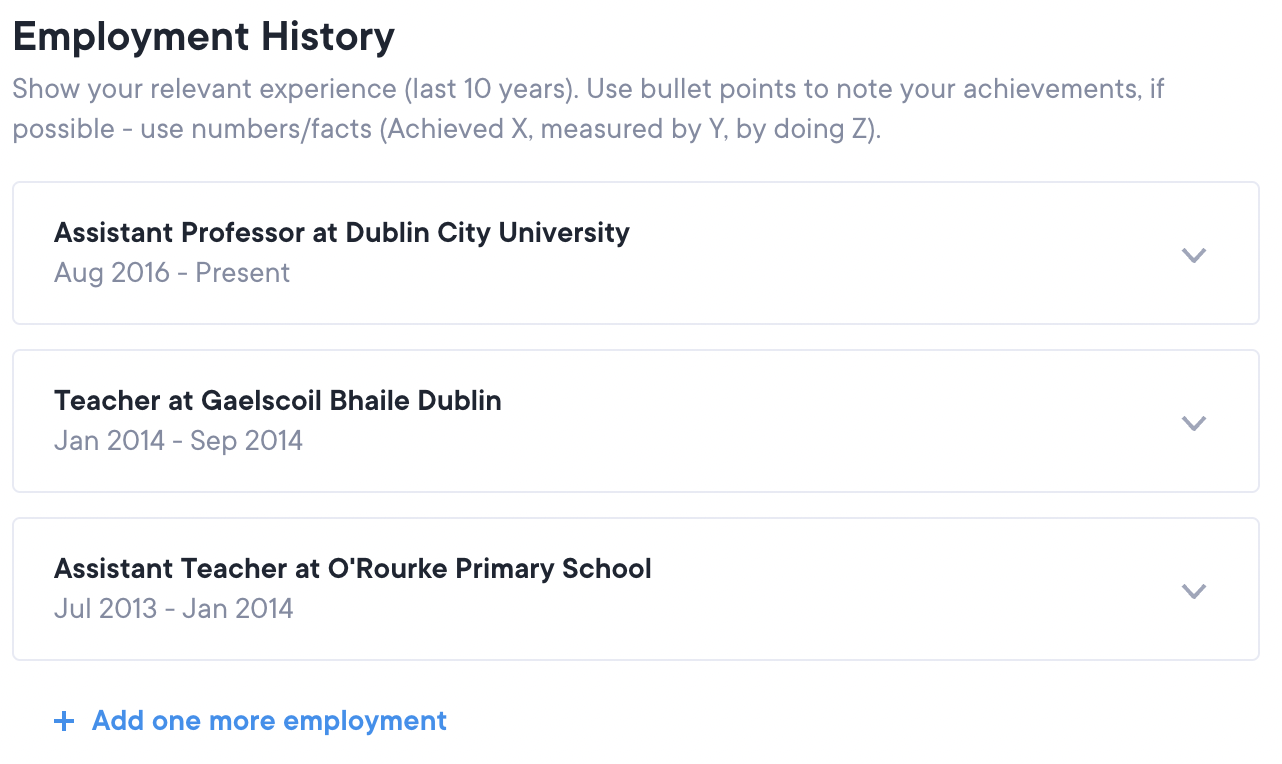Image resolution: width=1282 pixels, height=764 pixels.
Task: Expand the Gaelscoil Bhaile Dublin entry chevron
Action: click(1193, 423)
